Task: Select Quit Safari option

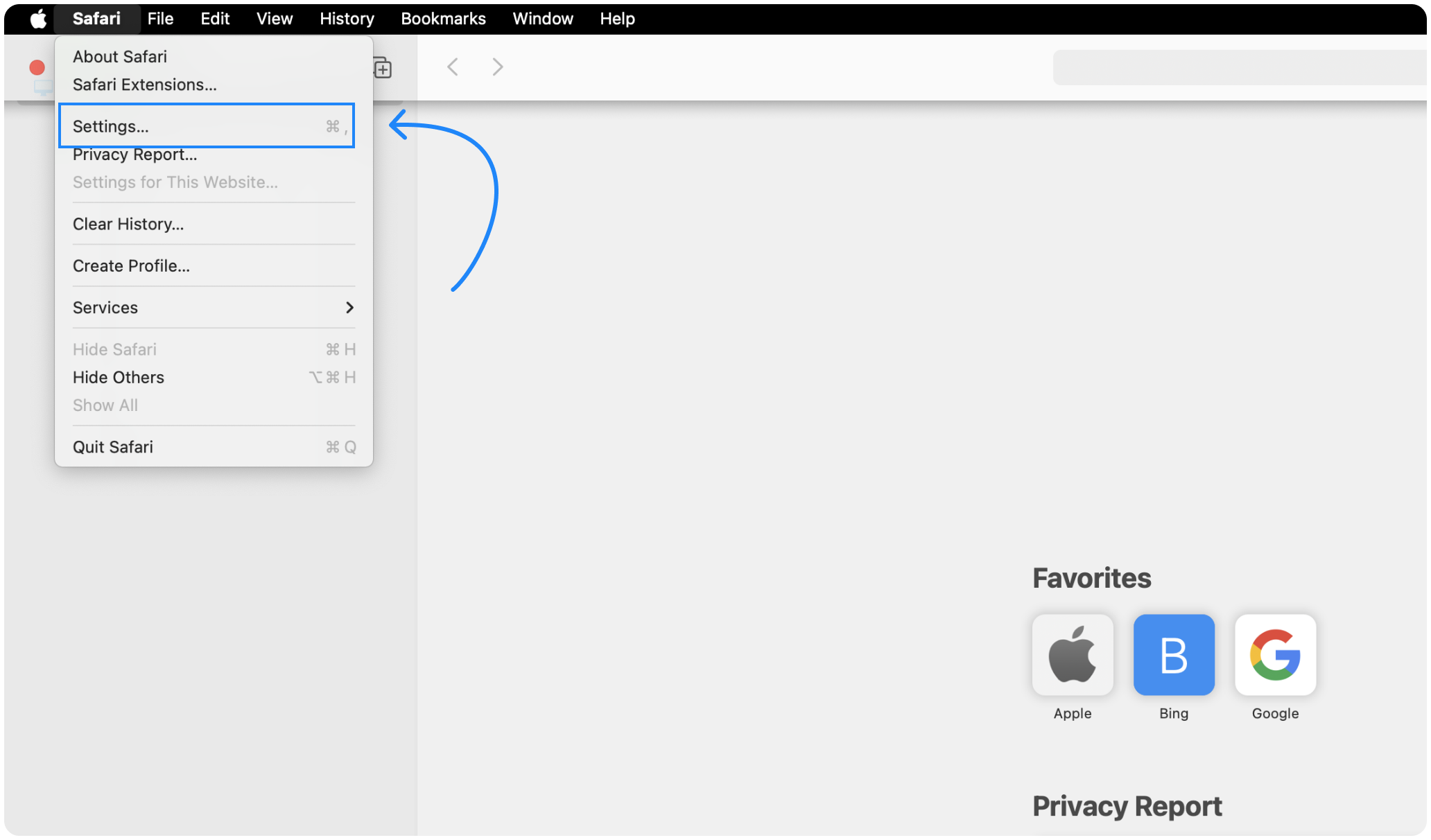Action: pyautogui.click(x=113, y=446)
